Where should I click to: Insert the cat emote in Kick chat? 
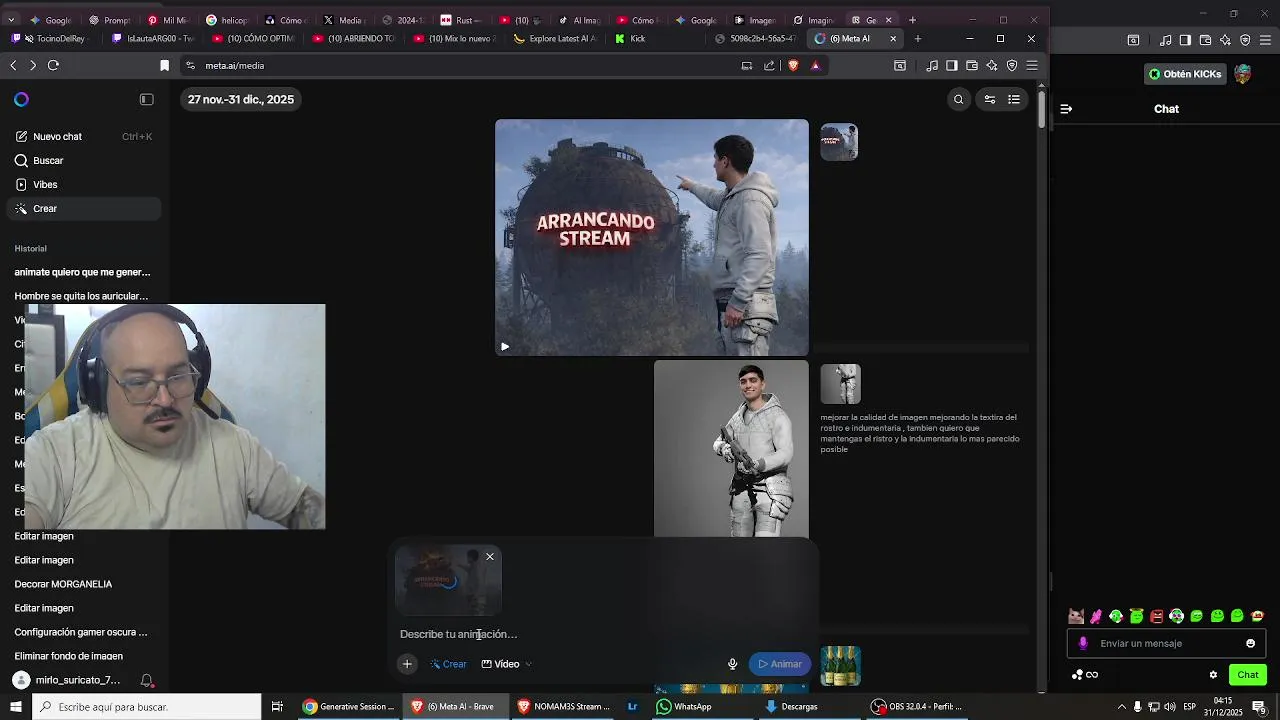click(x=1076, y=616)
